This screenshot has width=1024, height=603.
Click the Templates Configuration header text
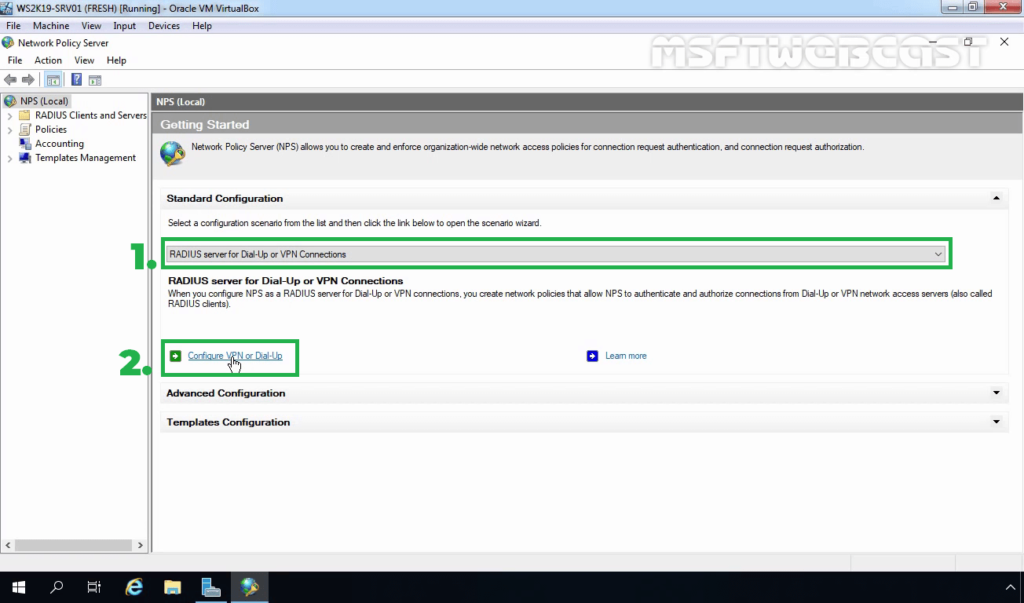228,422
